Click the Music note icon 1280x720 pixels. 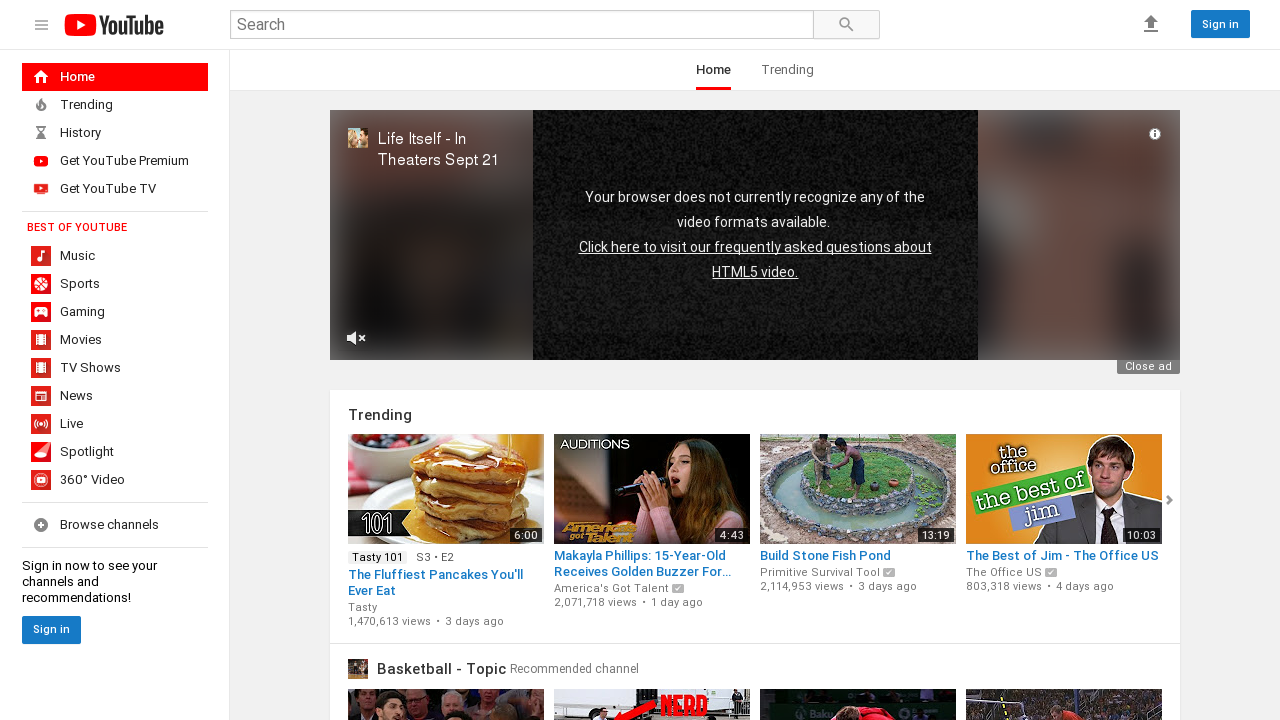click(41, 256)
